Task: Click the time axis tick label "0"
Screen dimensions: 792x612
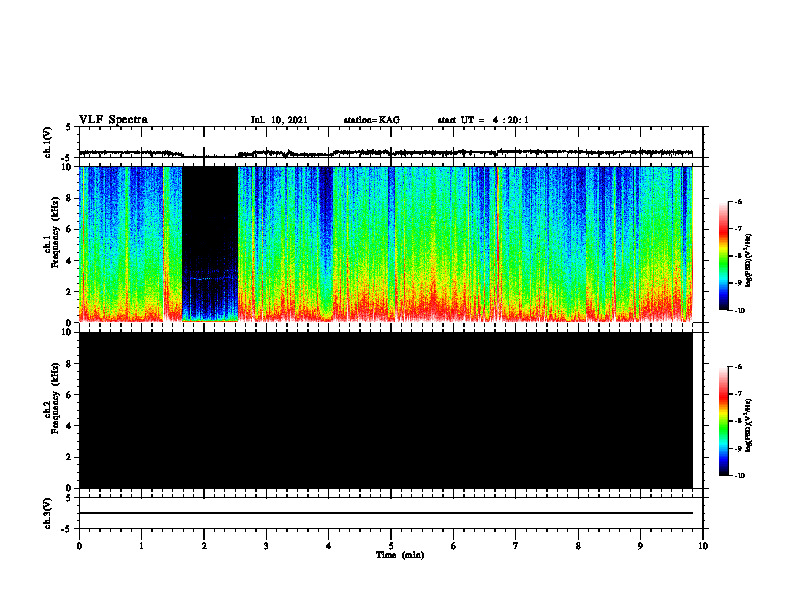Action: [79, 546]
